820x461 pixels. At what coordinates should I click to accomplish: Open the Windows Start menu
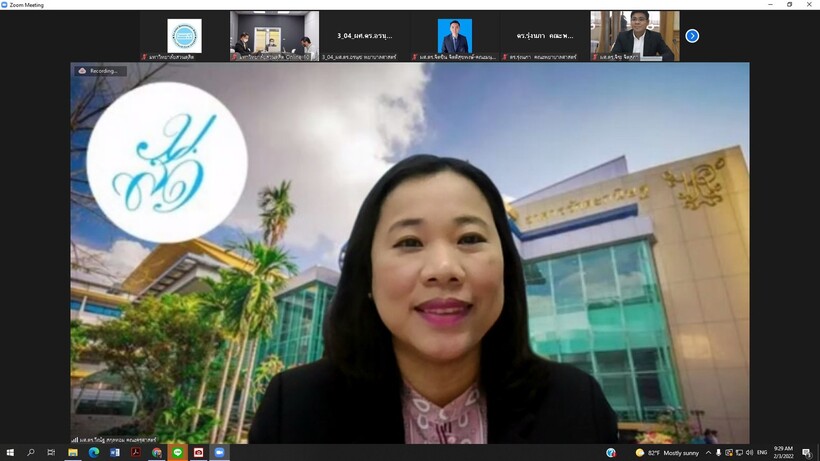10,453
